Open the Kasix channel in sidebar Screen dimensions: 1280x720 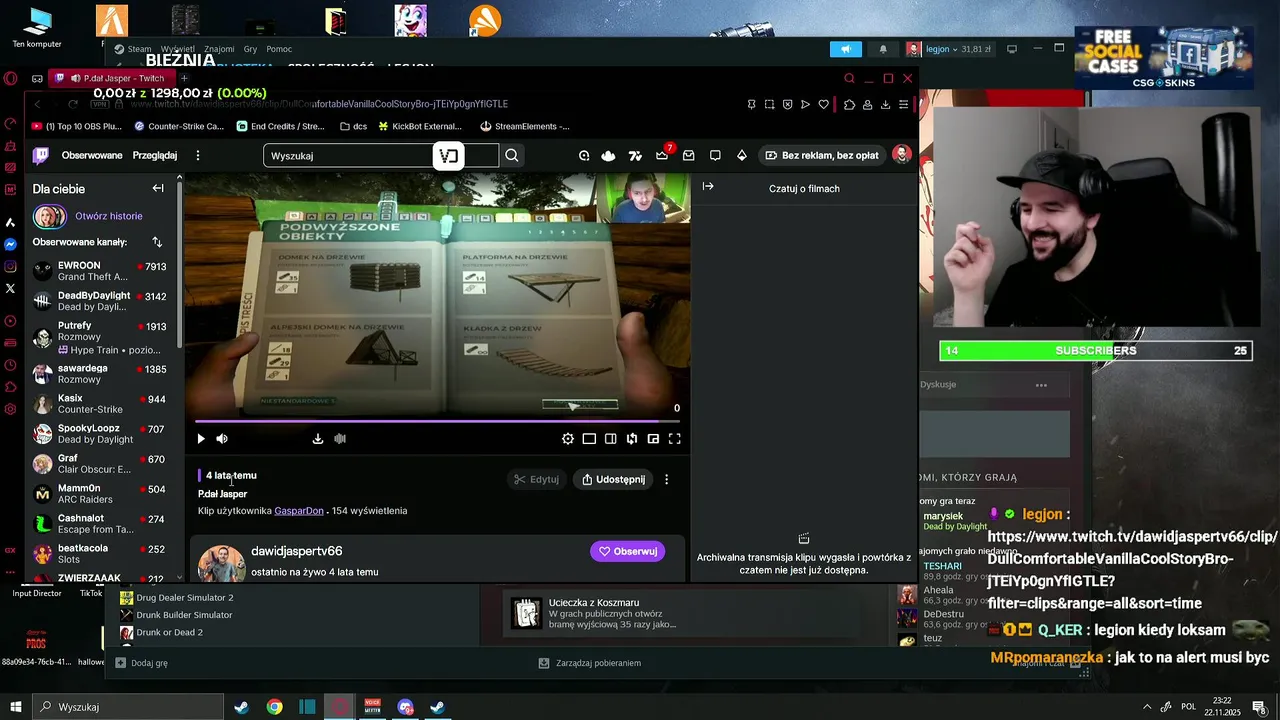click(99, 404)
